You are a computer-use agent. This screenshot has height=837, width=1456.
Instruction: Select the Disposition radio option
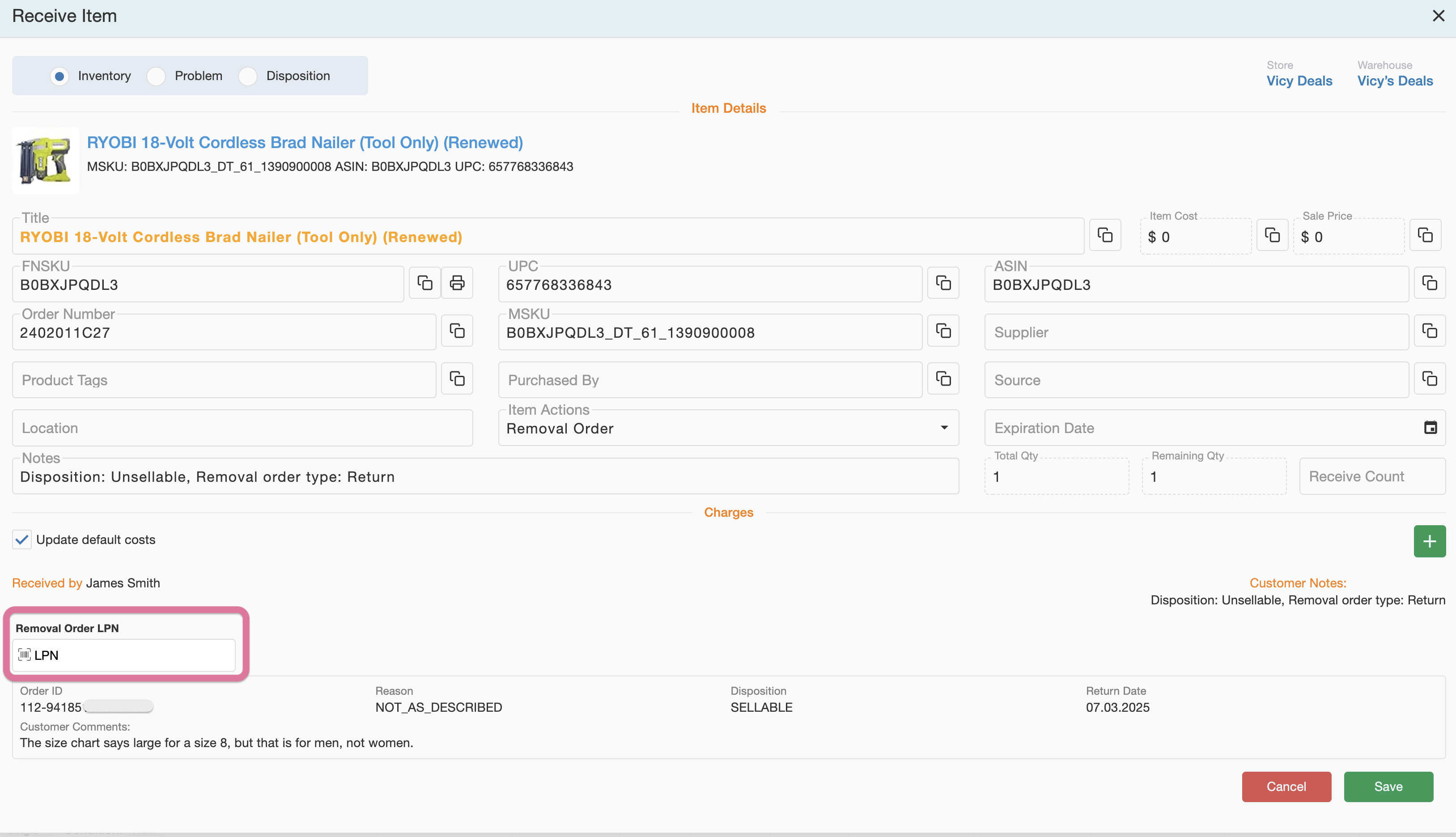[x=248, y=76]
